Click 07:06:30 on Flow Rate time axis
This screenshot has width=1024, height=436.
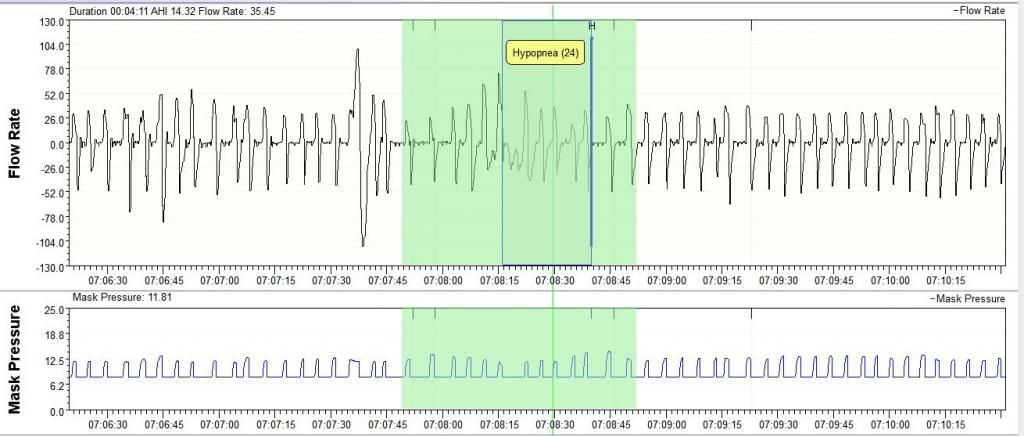click(x=107, y=283)
